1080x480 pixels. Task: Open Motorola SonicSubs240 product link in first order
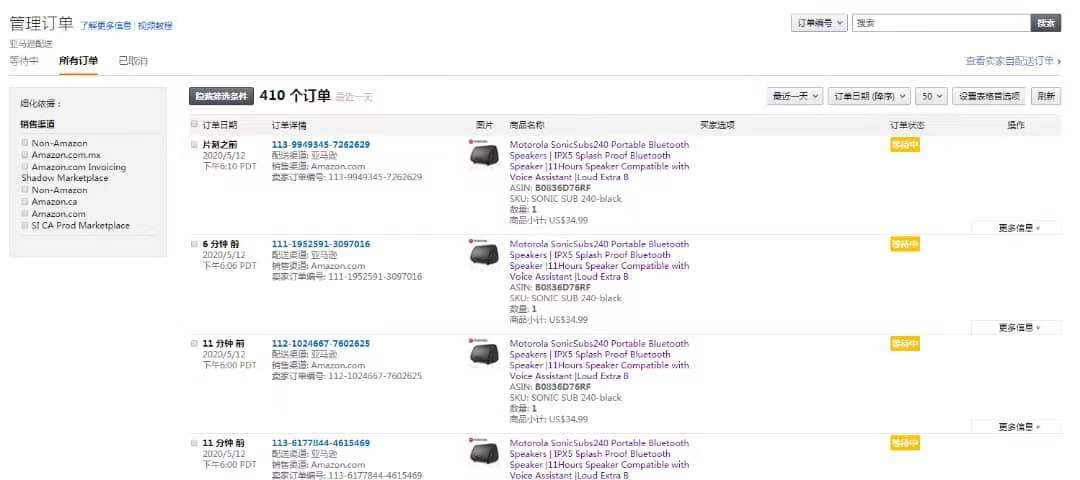(599, 161)
